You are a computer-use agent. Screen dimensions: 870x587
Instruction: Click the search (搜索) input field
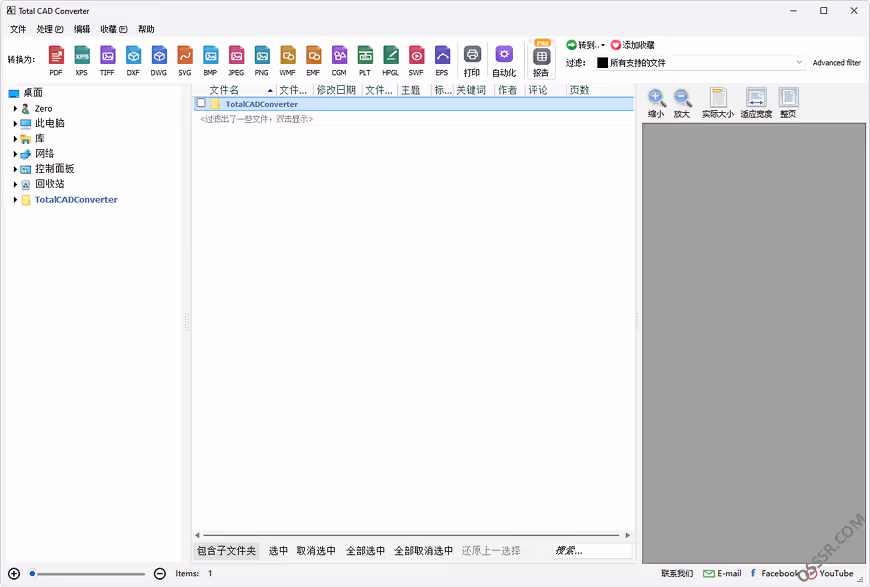593,551
